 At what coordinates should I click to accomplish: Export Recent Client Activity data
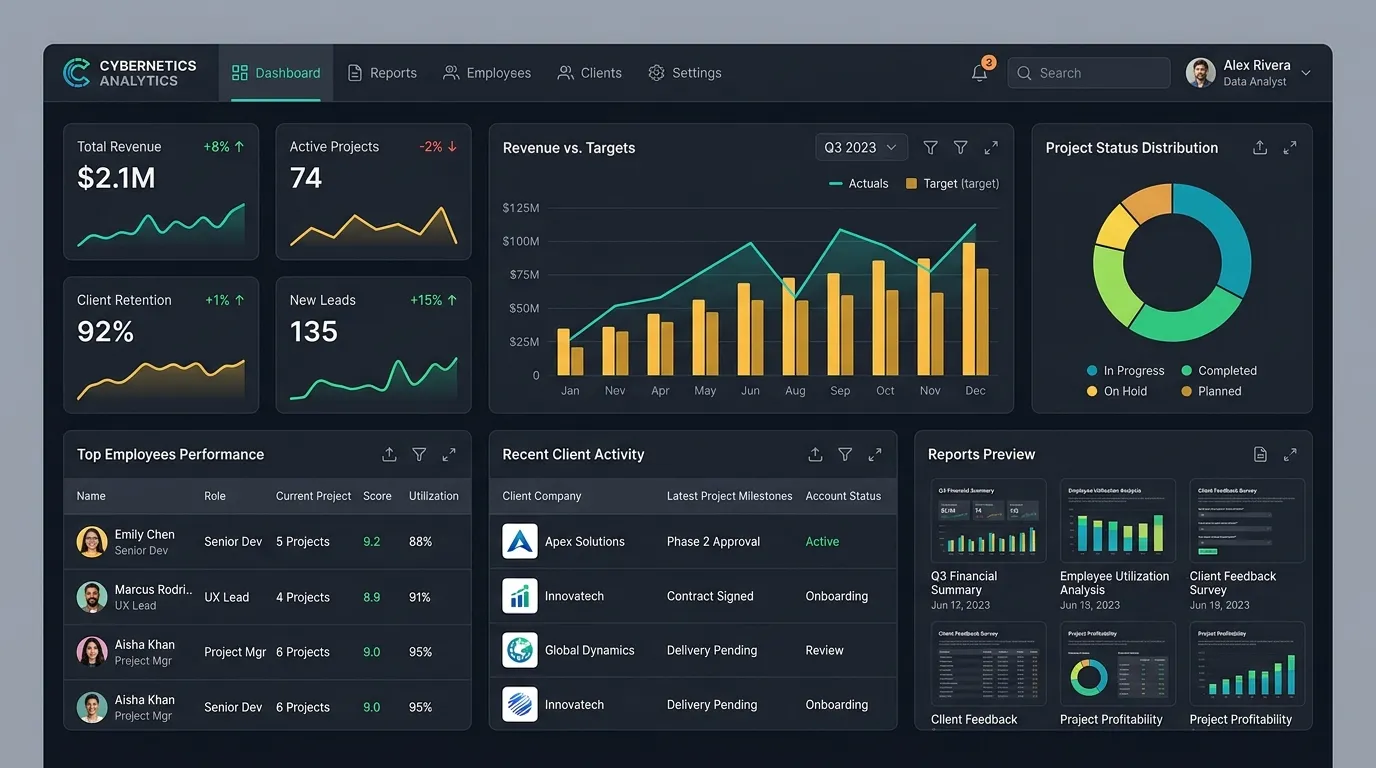click(x=815, y=455)
